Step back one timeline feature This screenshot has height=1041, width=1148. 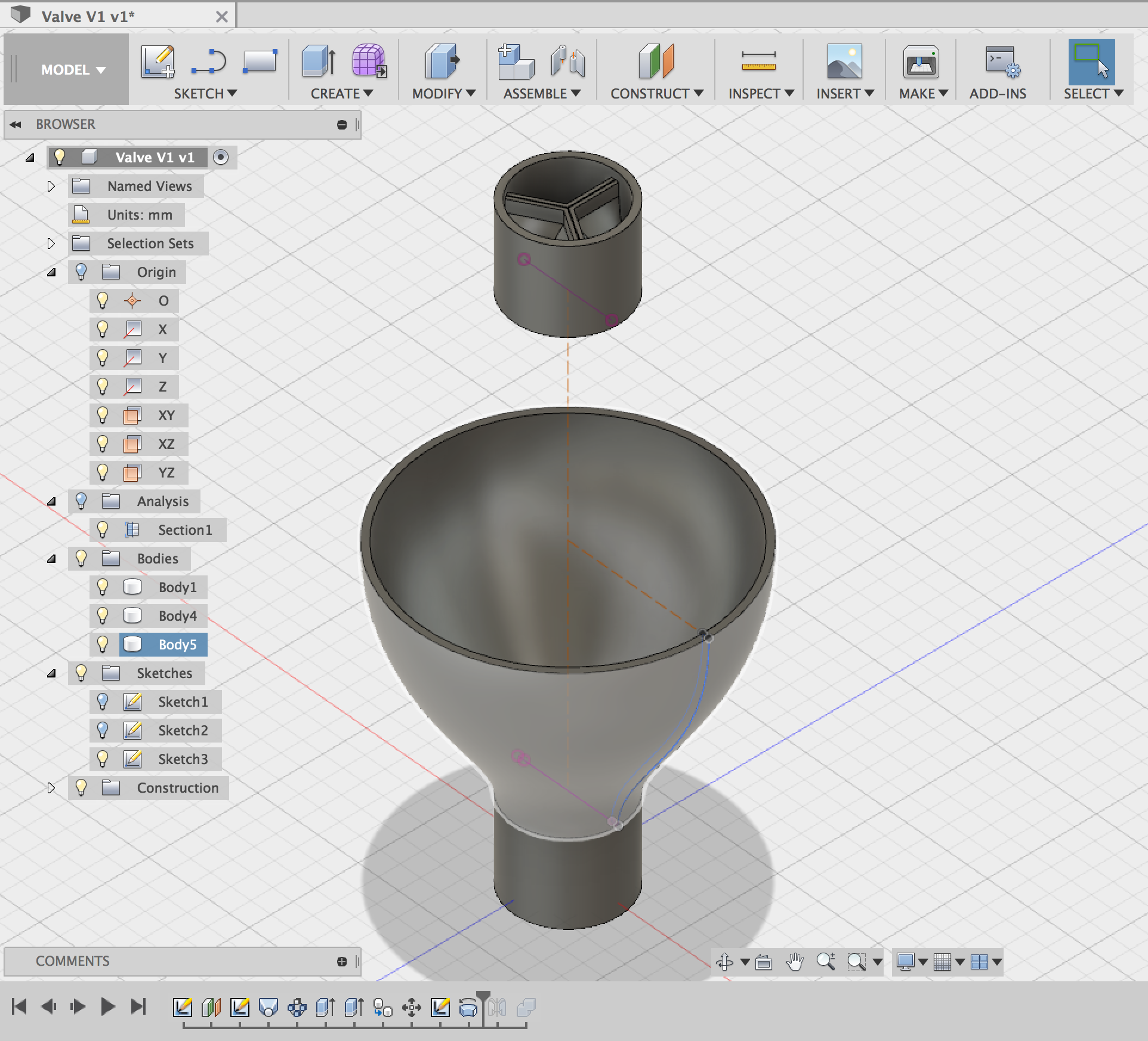48,1007
